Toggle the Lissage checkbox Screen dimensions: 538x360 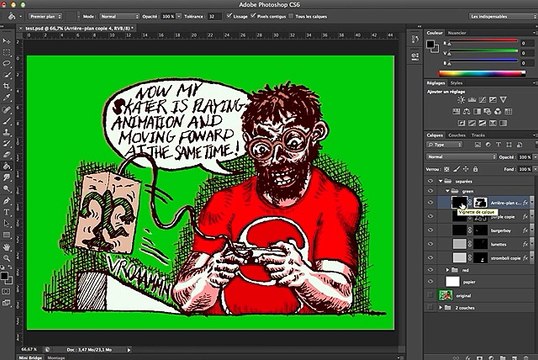tap(229, 16)
